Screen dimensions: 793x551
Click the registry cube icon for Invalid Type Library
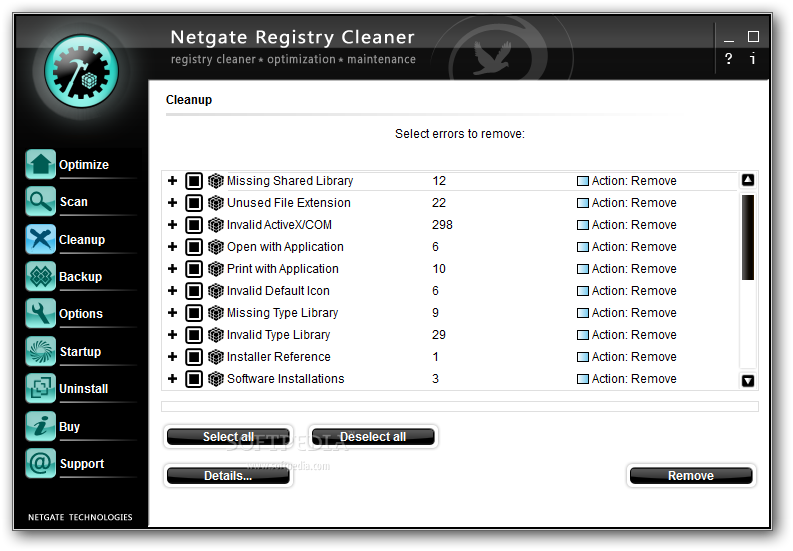[x=216, y=335]
